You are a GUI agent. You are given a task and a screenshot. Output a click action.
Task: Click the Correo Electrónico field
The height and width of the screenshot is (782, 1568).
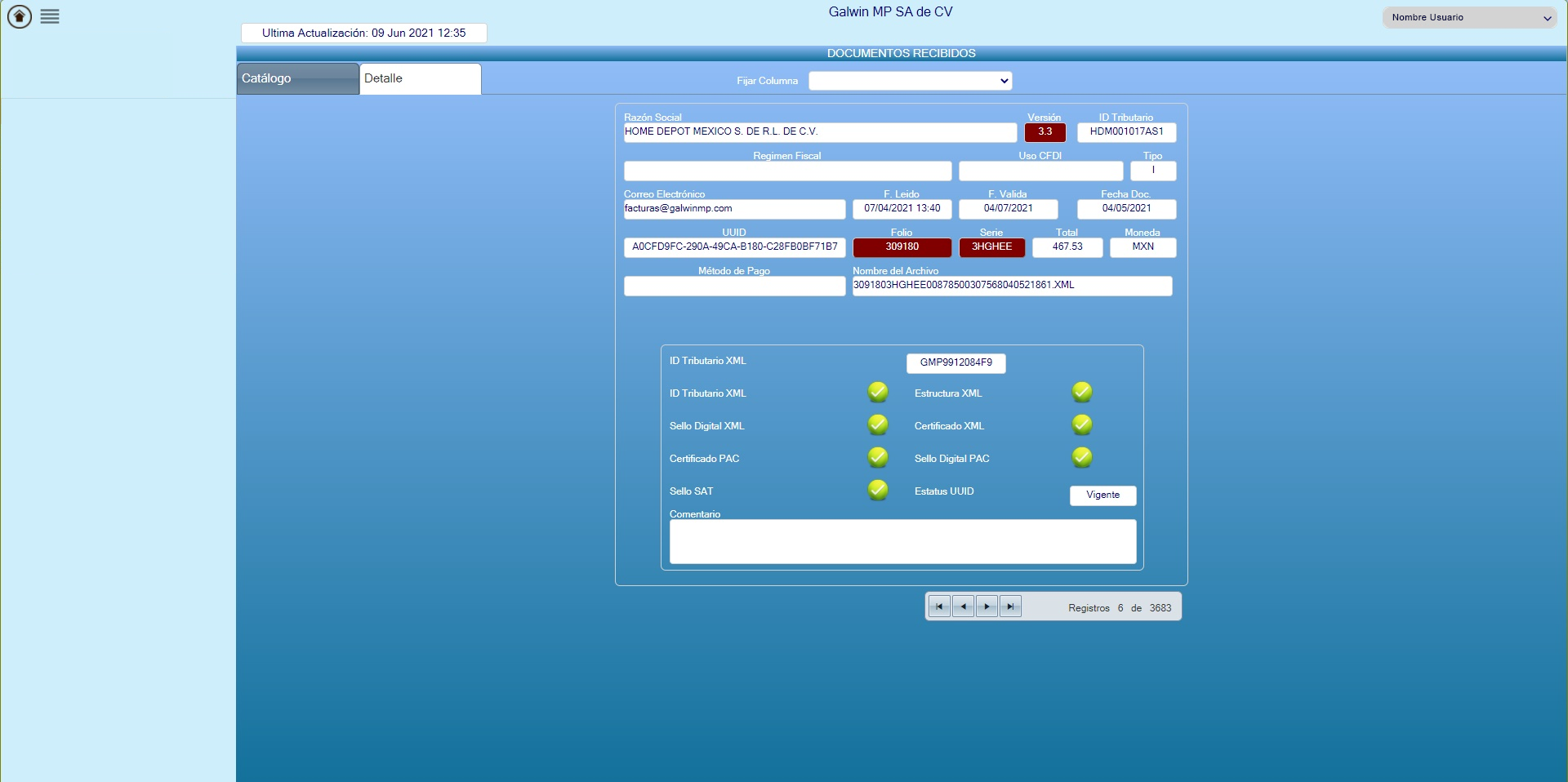pyautogui.click(x=734, y=209)
